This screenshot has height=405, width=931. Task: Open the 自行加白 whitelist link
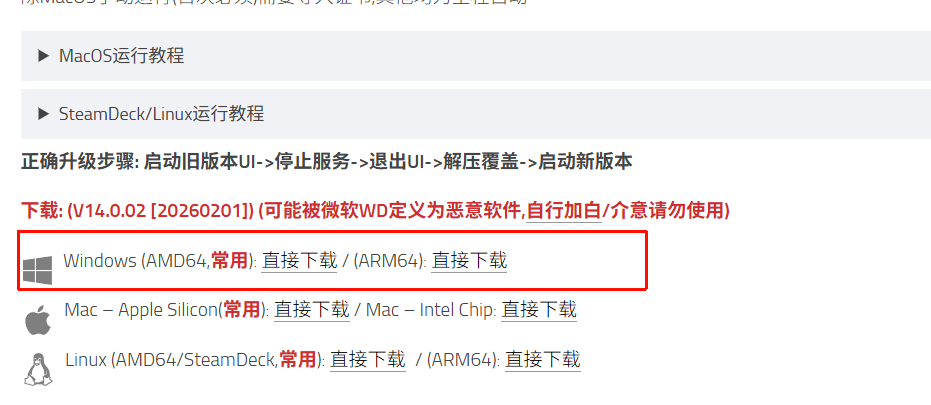point(564,210)
